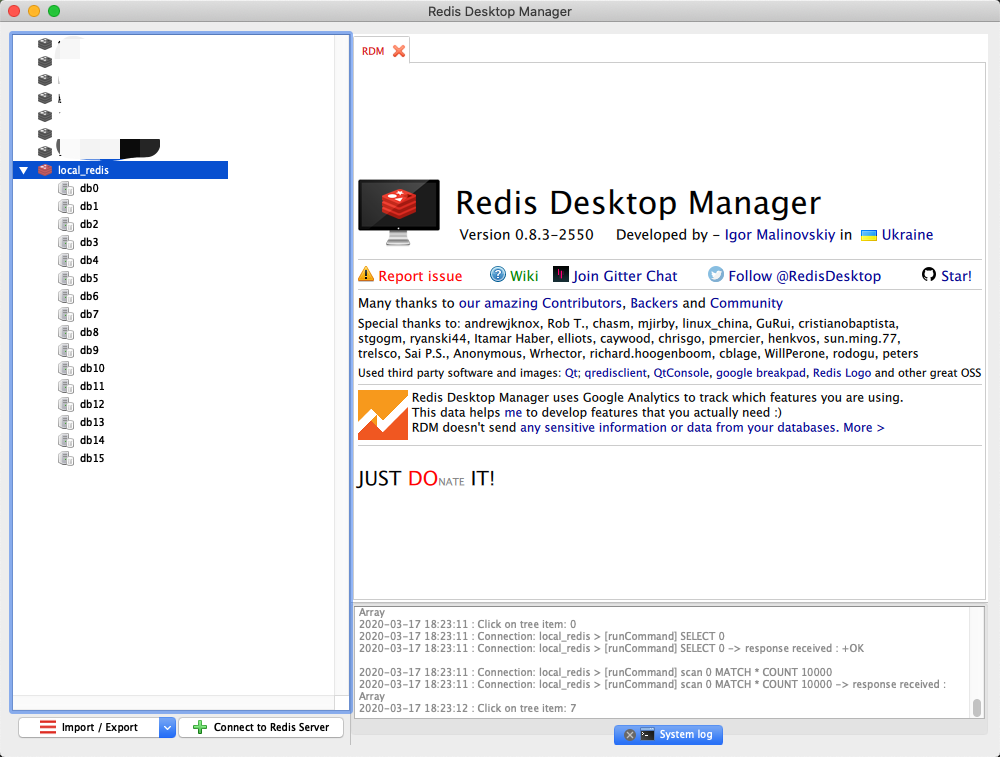Click the warning triangle icon
The width and height of the screenshot is (1000, 757).
366,274
